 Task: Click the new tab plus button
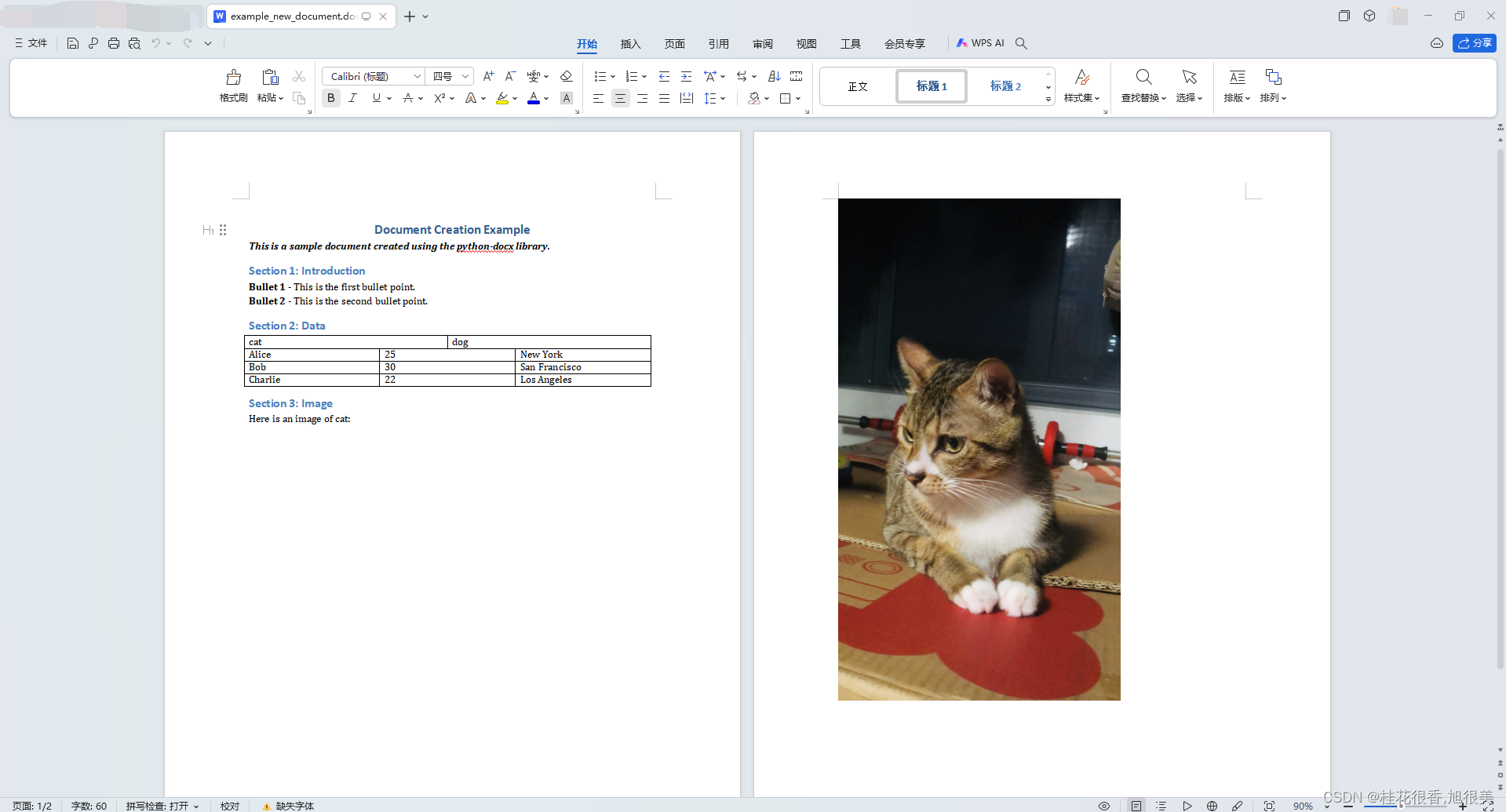click(410, 16)
